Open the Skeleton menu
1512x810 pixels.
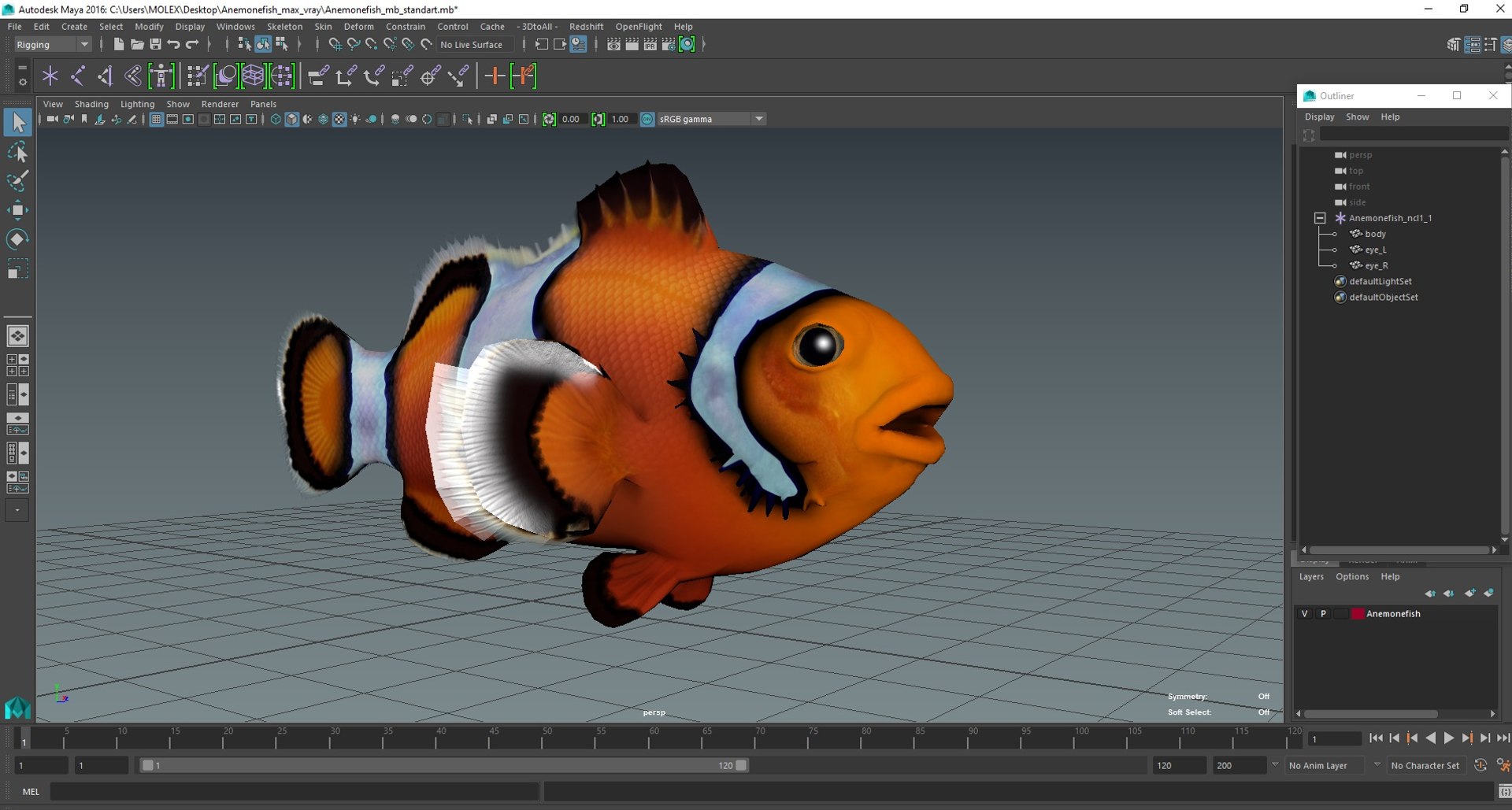[284, 27]
